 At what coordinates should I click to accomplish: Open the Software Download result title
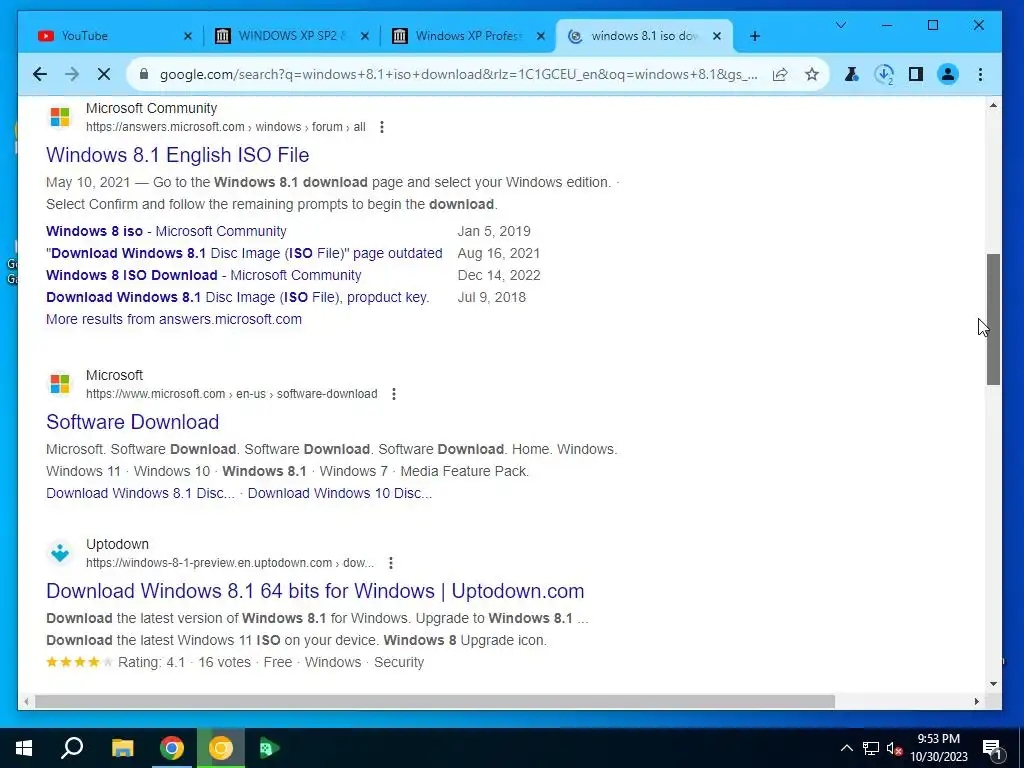pyautogui.click(x=133, y=422)
